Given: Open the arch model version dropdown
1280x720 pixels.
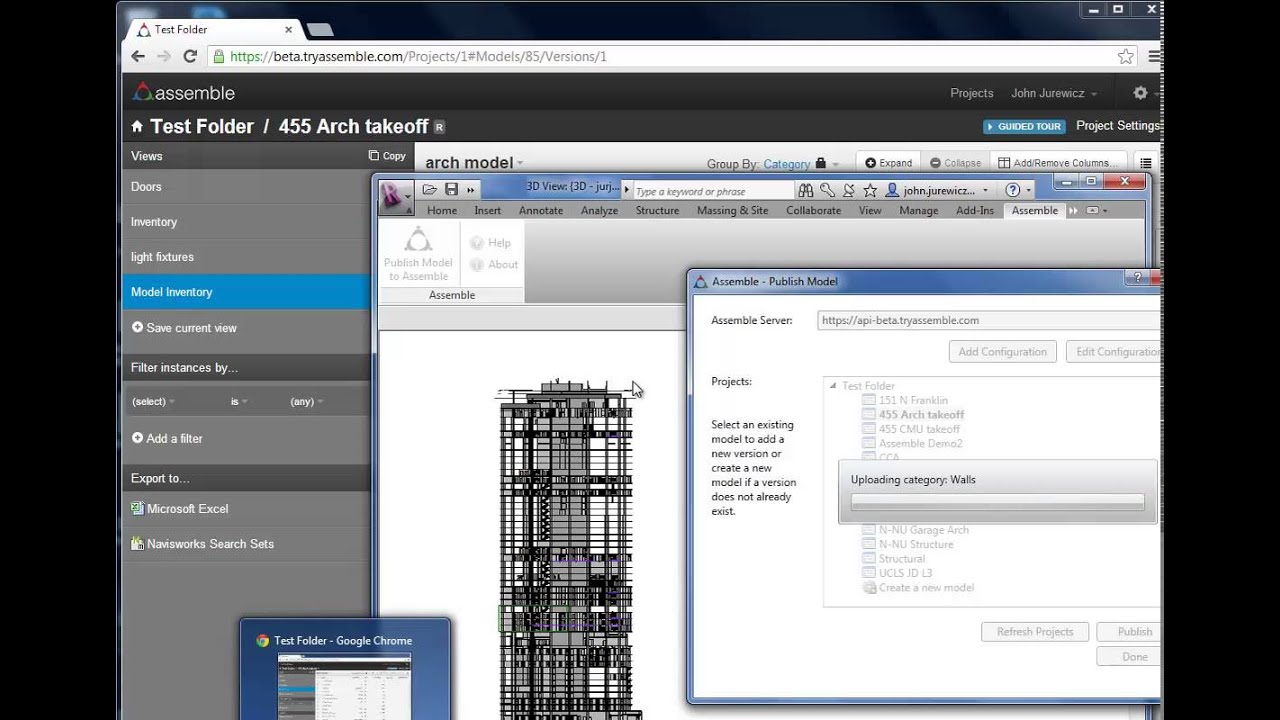Looking at the screenshot, I should (x=473, y=163).
